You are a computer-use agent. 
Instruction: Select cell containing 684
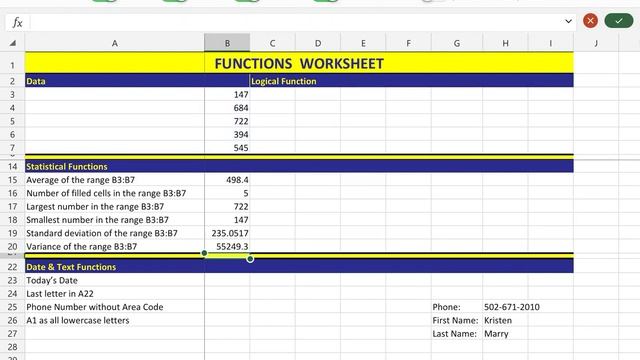227,108
